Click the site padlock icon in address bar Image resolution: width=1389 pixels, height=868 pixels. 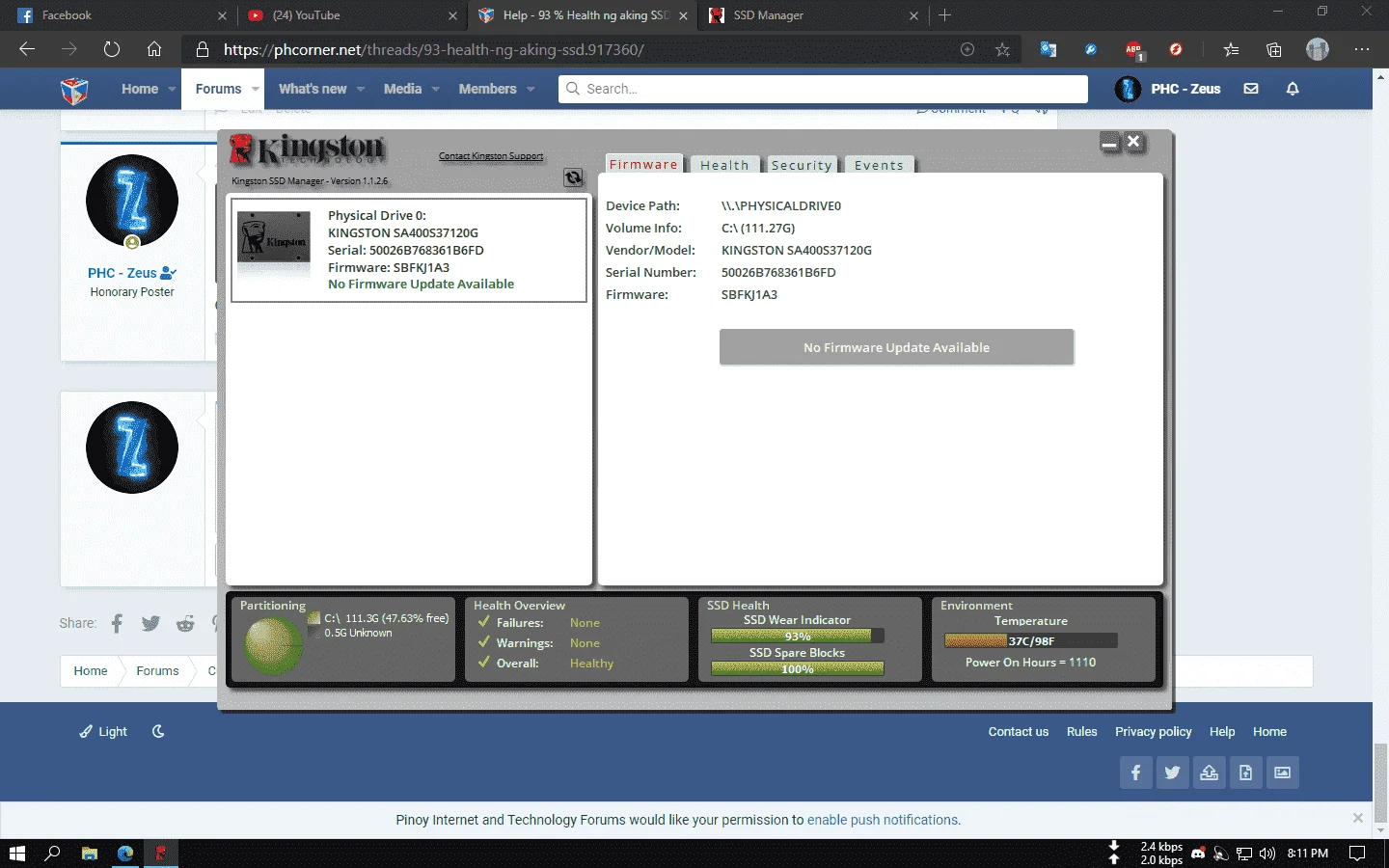tap(202, 49)
